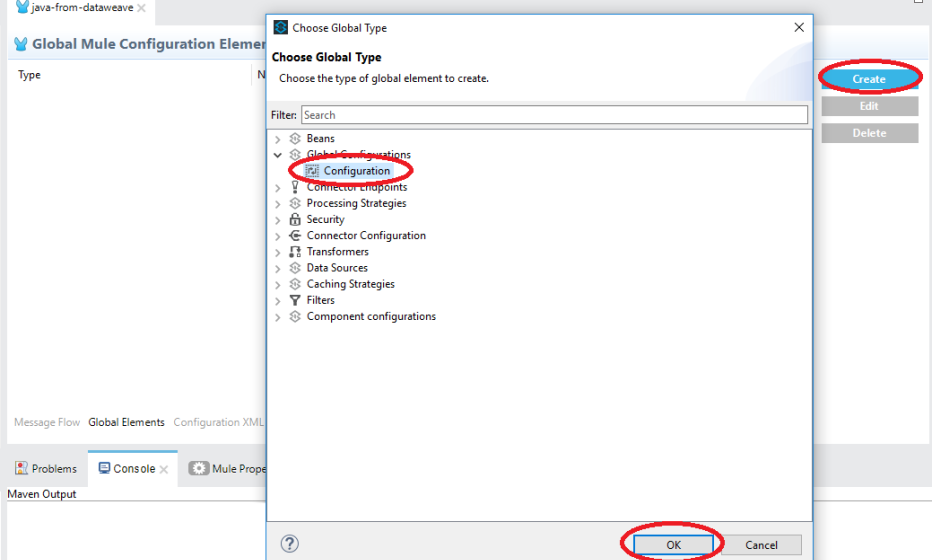Screen dimensions: 932x560
Task: Click the Processing Strategies icon
Action: click(295, 203)
